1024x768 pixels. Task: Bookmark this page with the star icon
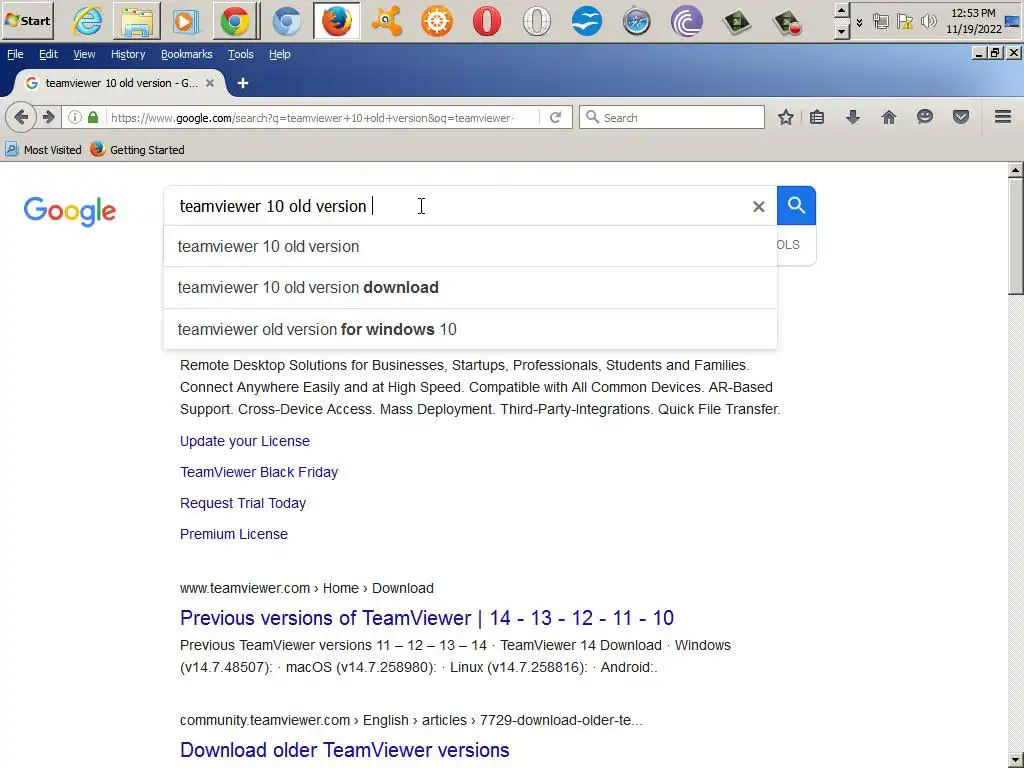[x=786, y=118]
